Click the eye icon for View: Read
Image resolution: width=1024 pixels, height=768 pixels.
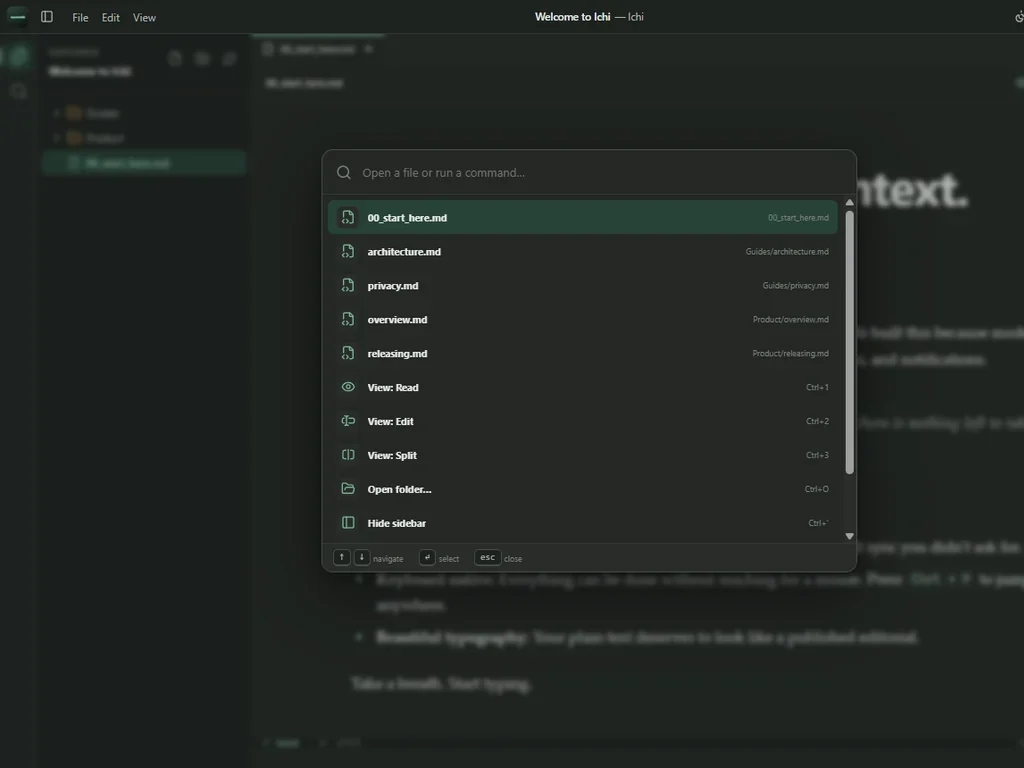pyautogui.click(x=348, y=387)
